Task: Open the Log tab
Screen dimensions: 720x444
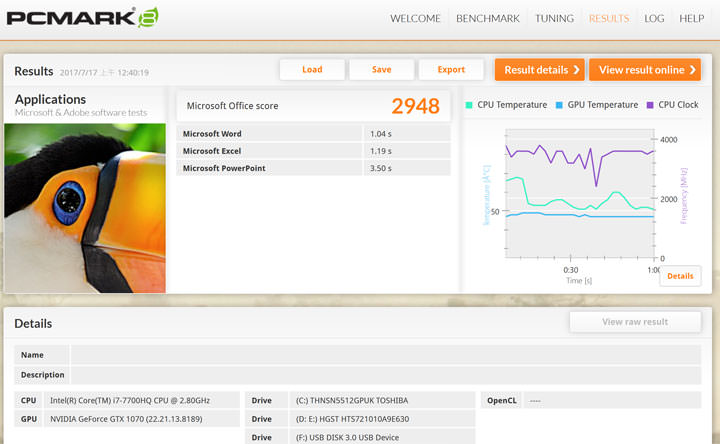Action: point(654,19)
